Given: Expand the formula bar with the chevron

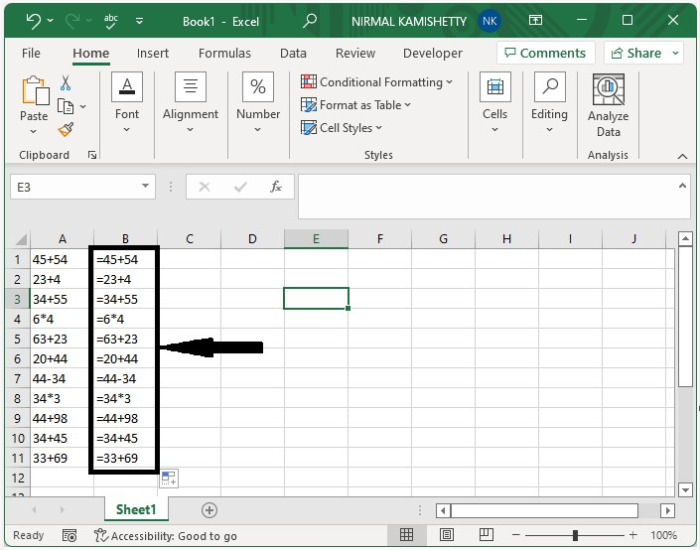Looking at the screenshot, I should pyautogui.click(x=682, y=186).
